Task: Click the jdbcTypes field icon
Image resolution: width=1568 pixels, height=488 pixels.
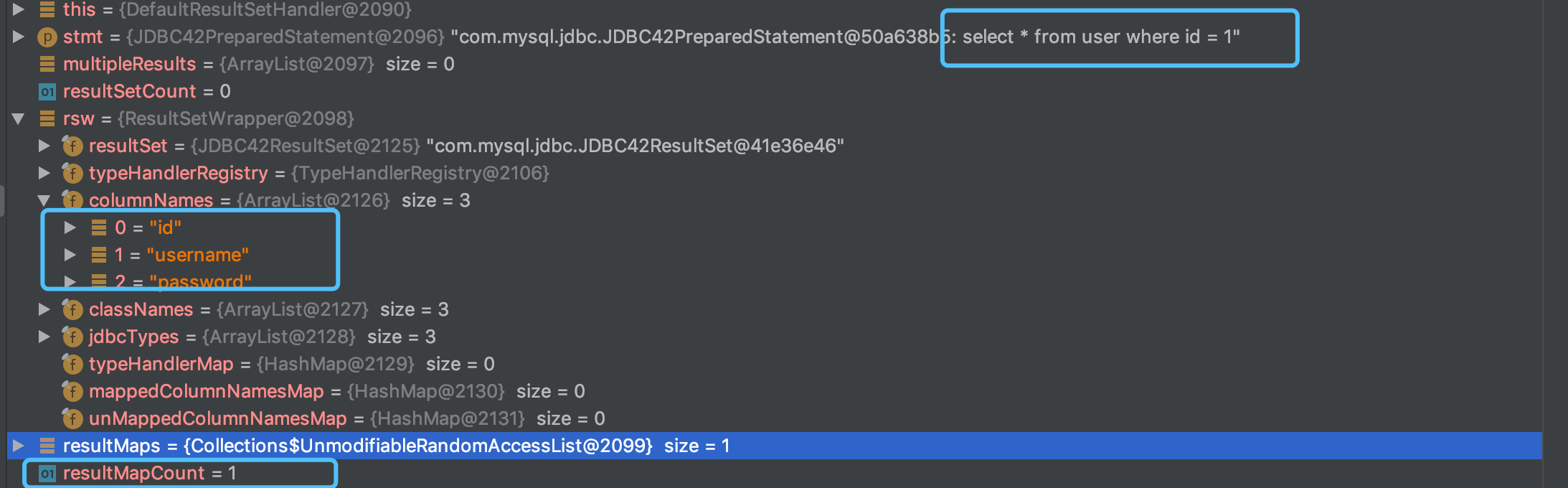Action: 72,337
